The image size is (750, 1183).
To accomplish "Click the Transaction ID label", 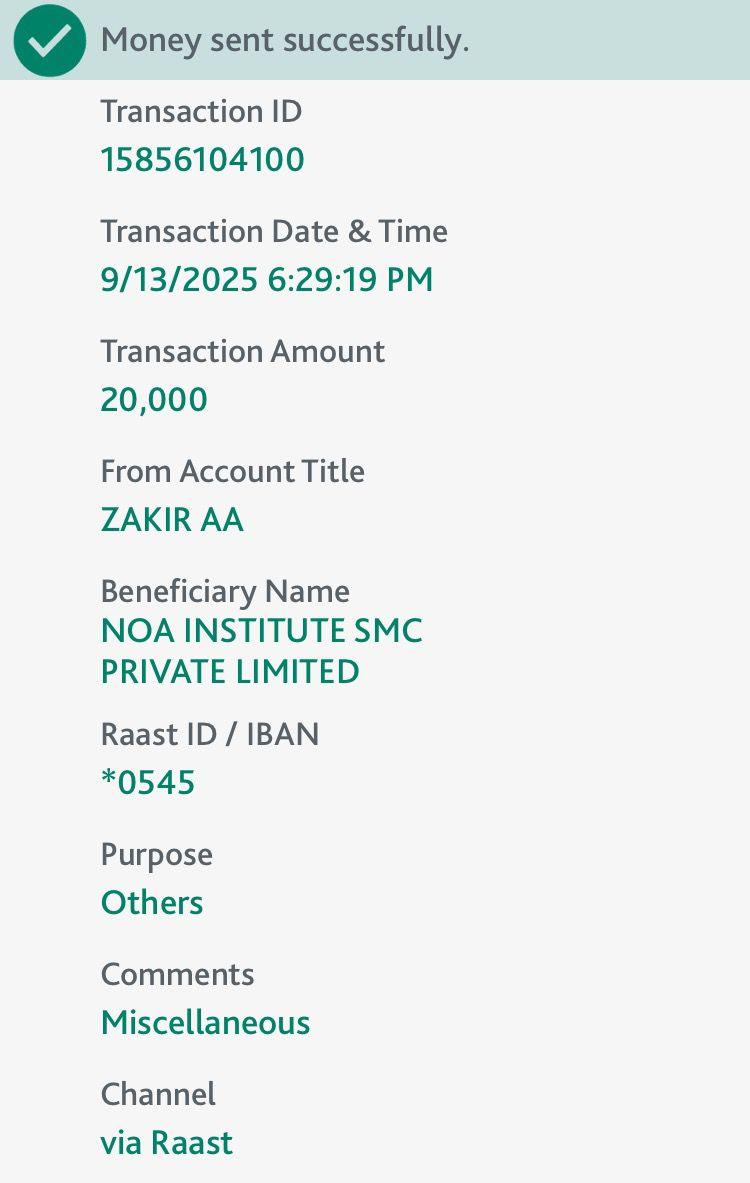I will (201, 111).
